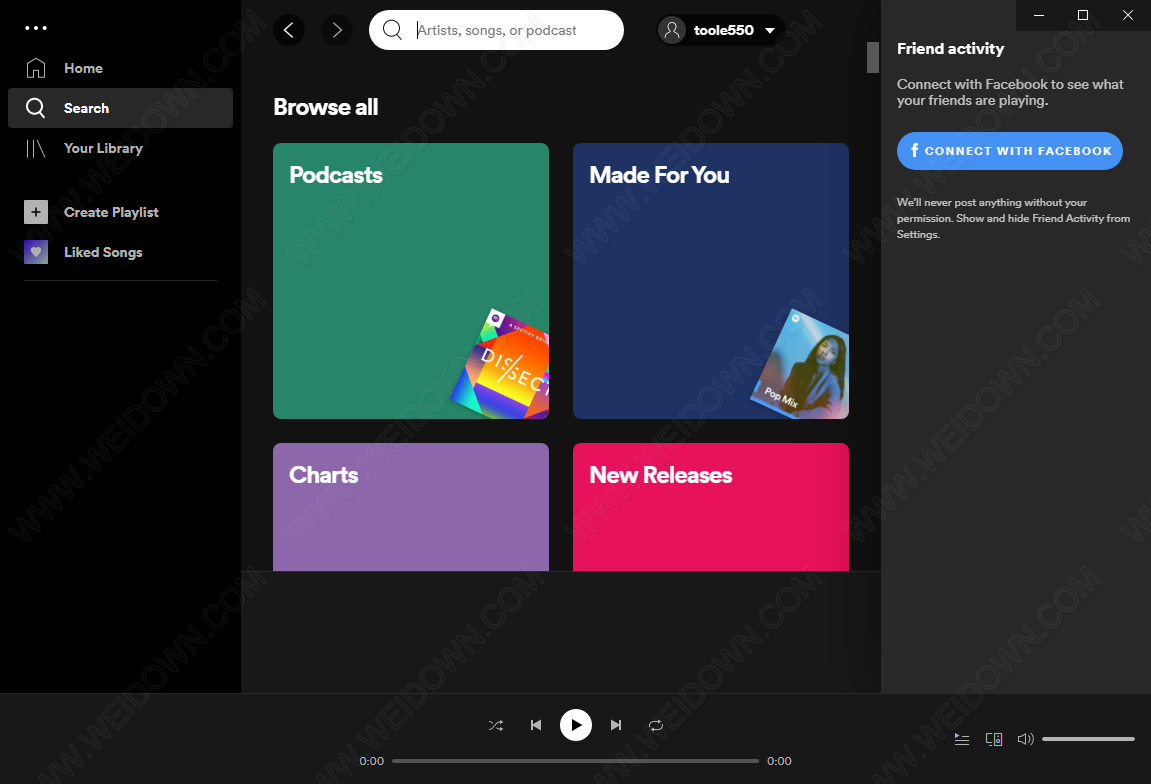Click the Artists, songs, or podcast field
Viewport: 1151px width, 784px height.
click(x=496, y=30)
